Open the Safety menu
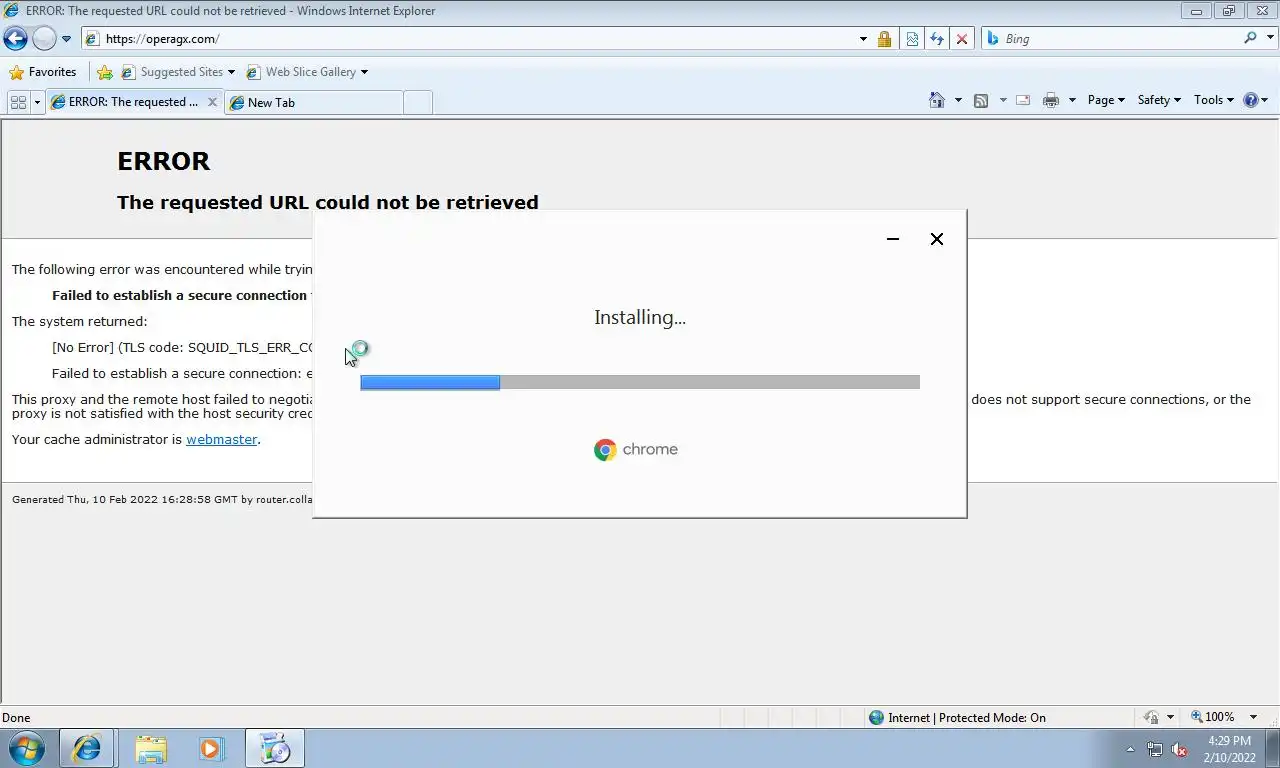 point(1159,100)
